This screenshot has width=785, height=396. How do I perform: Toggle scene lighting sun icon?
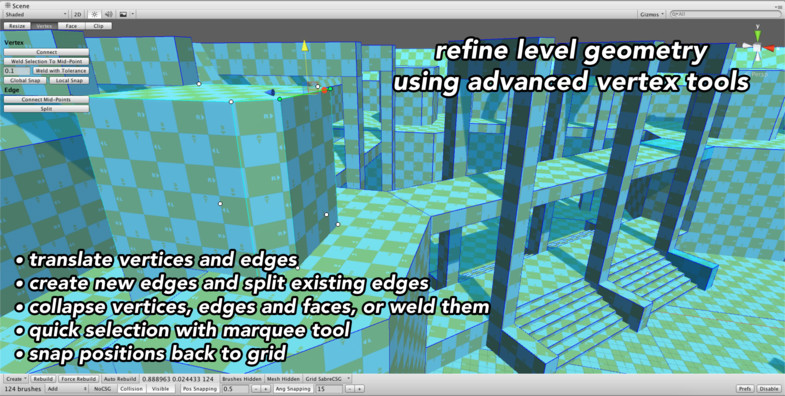(94, 15)
